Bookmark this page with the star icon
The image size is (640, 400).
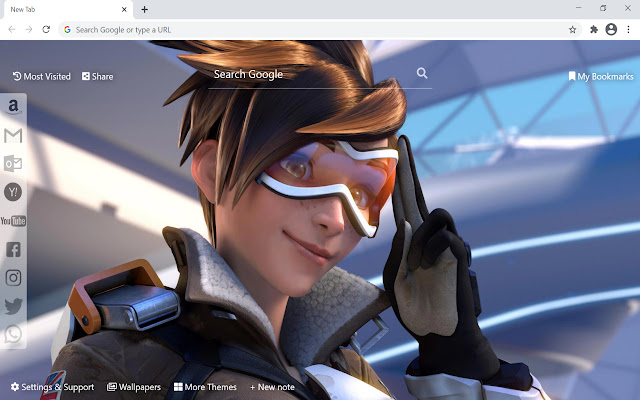573,30
